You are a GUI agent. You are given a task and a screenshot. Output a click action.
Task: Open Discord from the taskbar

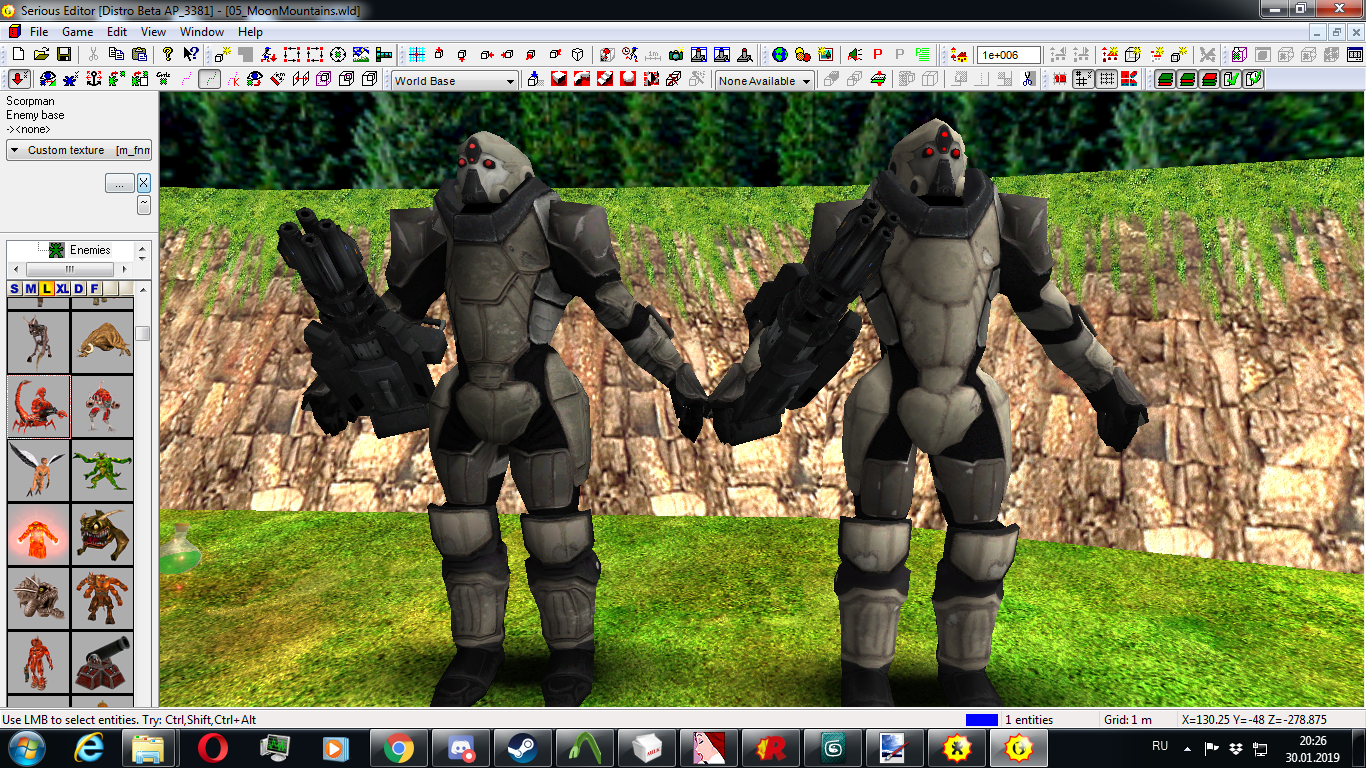tap(460, 748)
